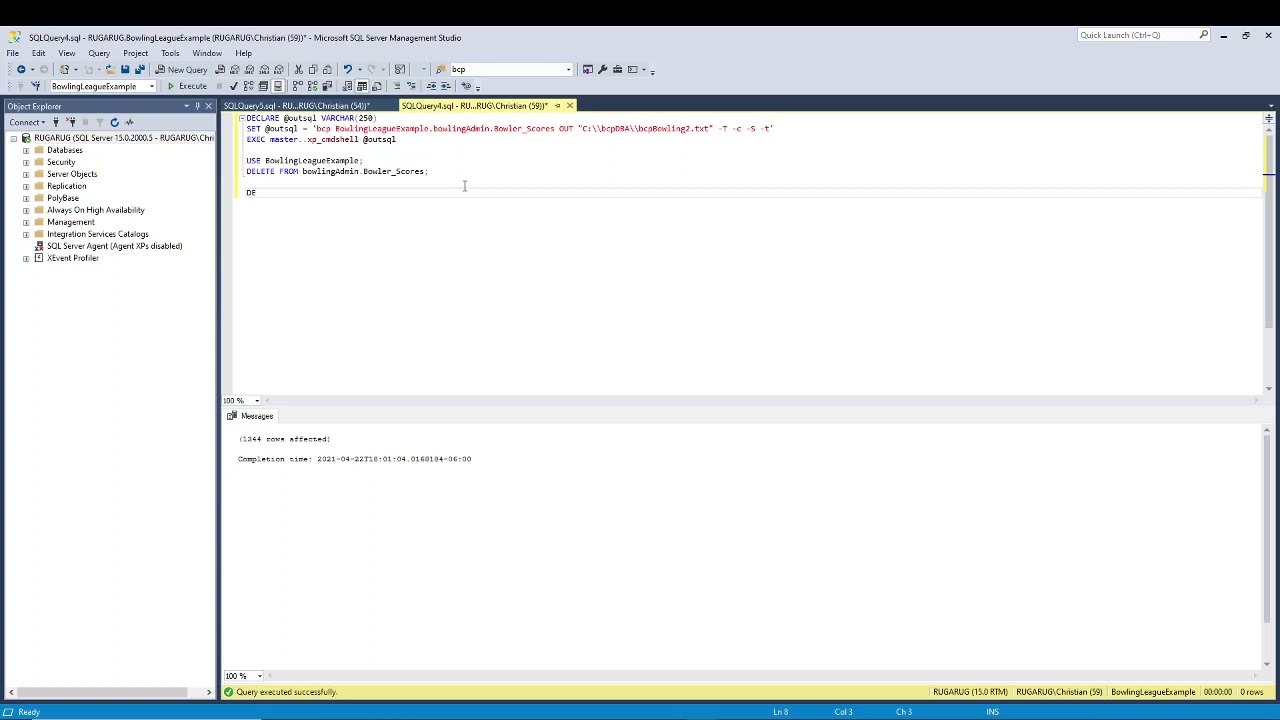Click the Display Estimated Execution Plan icon

249,86
